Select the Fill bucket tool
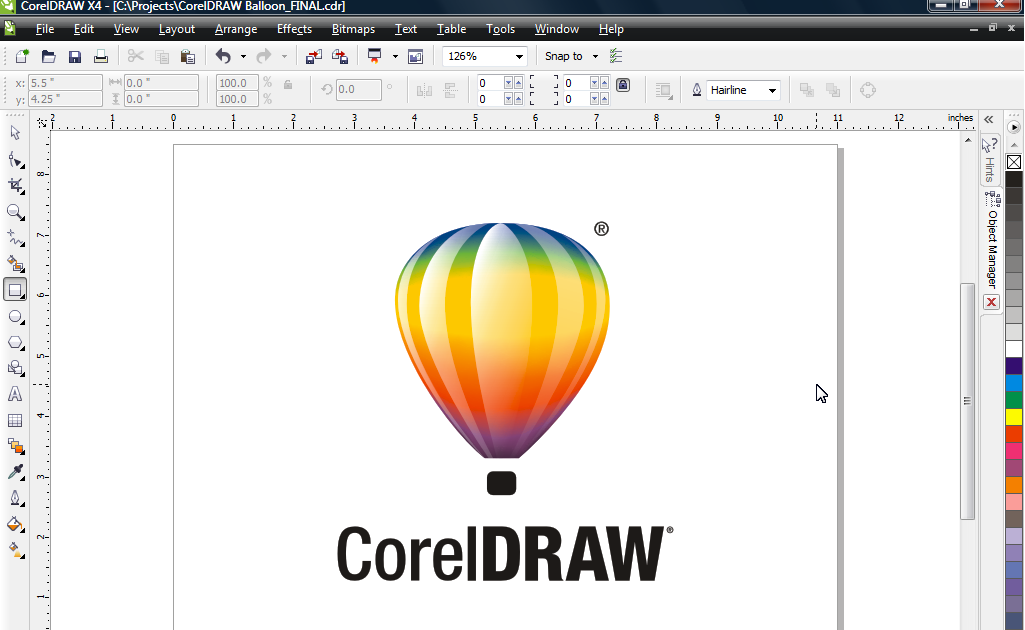1025x630 pixels. [15, 524]
